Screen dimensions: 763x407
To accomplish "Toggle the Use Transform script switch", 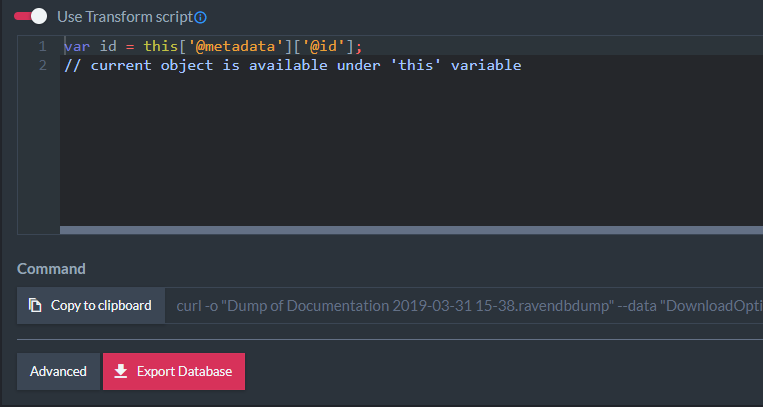I will click(x=30, y=17).
